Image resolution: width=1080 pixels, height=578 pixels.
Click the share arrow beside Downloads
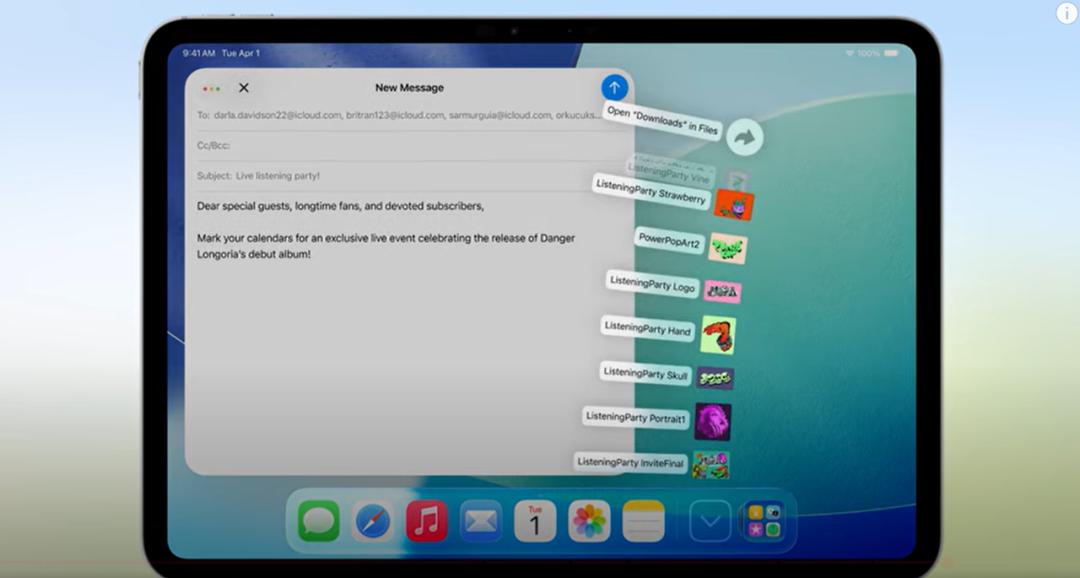pyautogui.click(x=745, y=137)
